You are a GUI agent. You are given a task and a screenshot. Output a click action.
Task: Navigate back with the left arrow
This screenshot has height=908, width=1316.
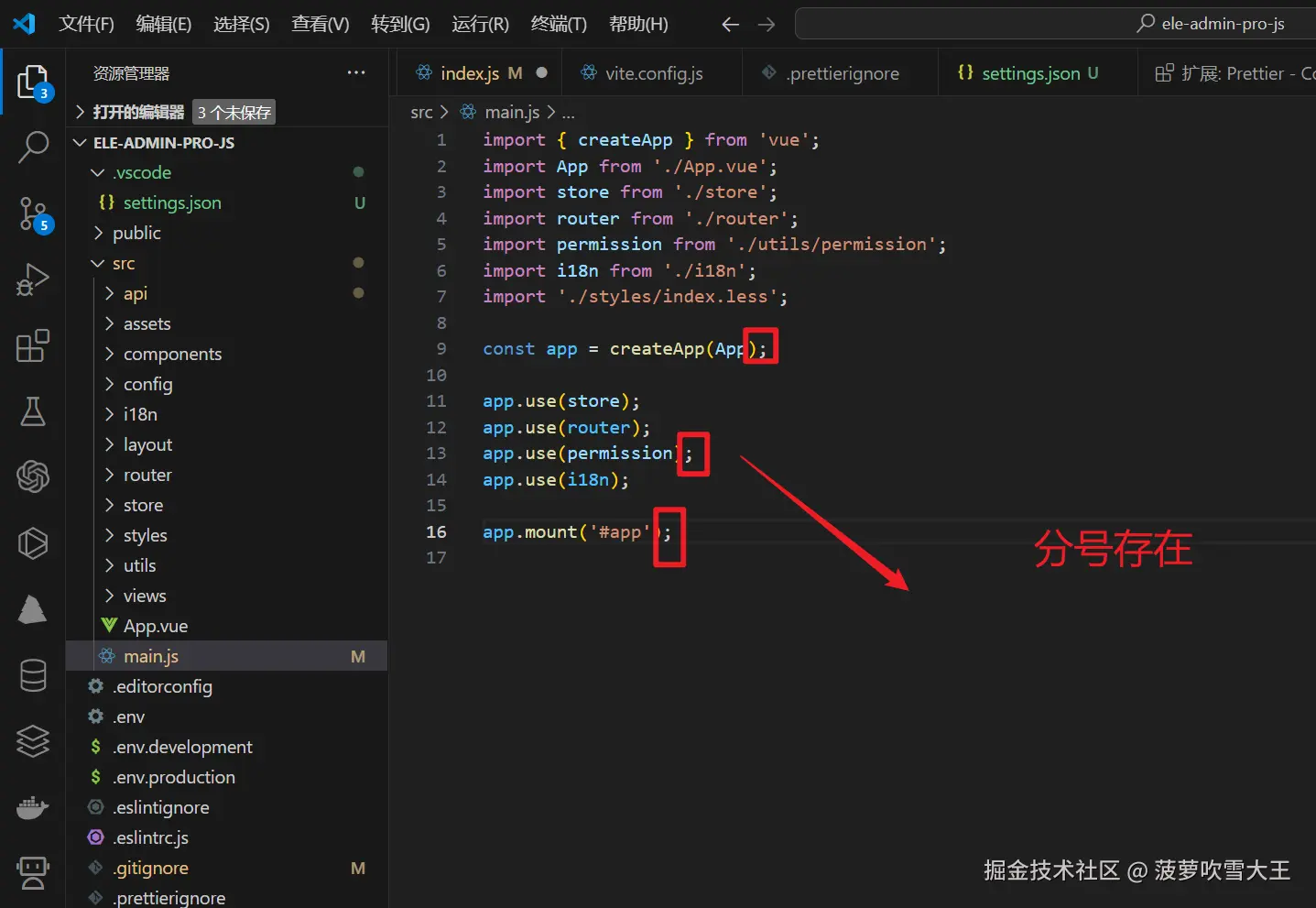(730, 25)
